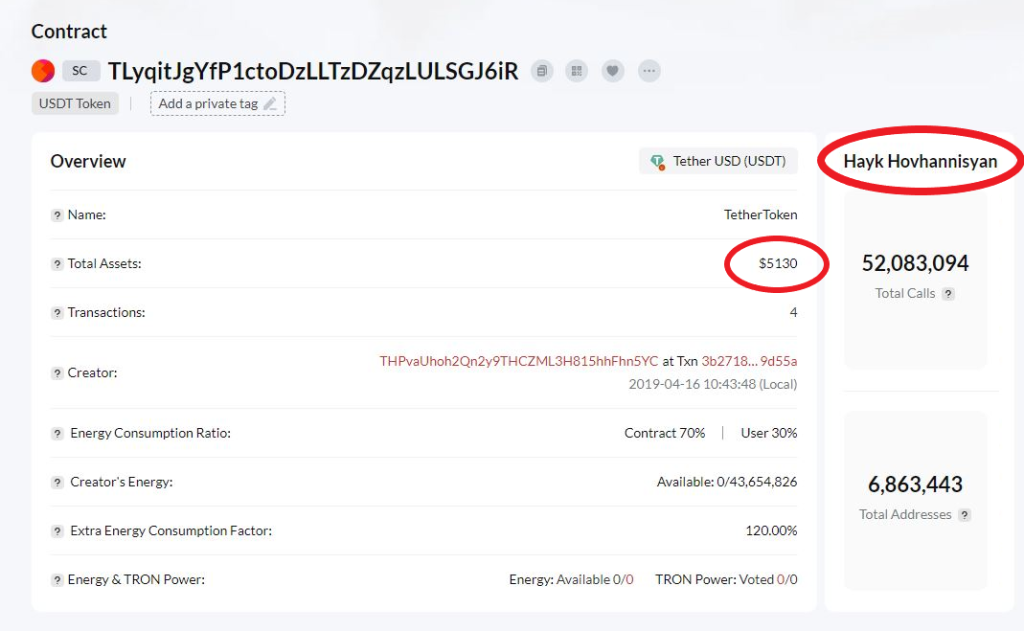The image size is (1024, 631).
Task: Click the Overview heading
Action: pos(88,161)
